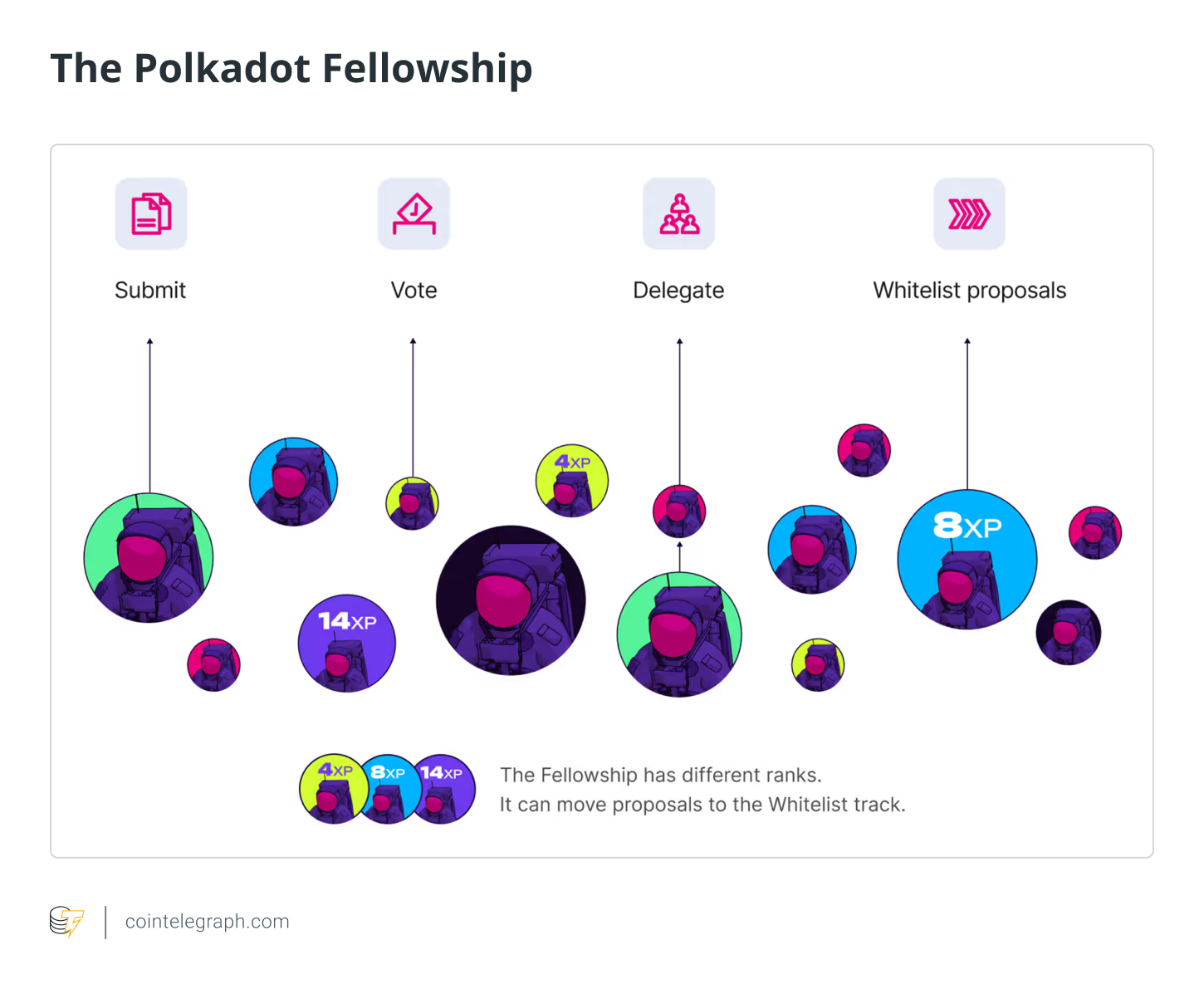
Task: Select the large blue 8XP astronaut badge
Action: [967, 560]
